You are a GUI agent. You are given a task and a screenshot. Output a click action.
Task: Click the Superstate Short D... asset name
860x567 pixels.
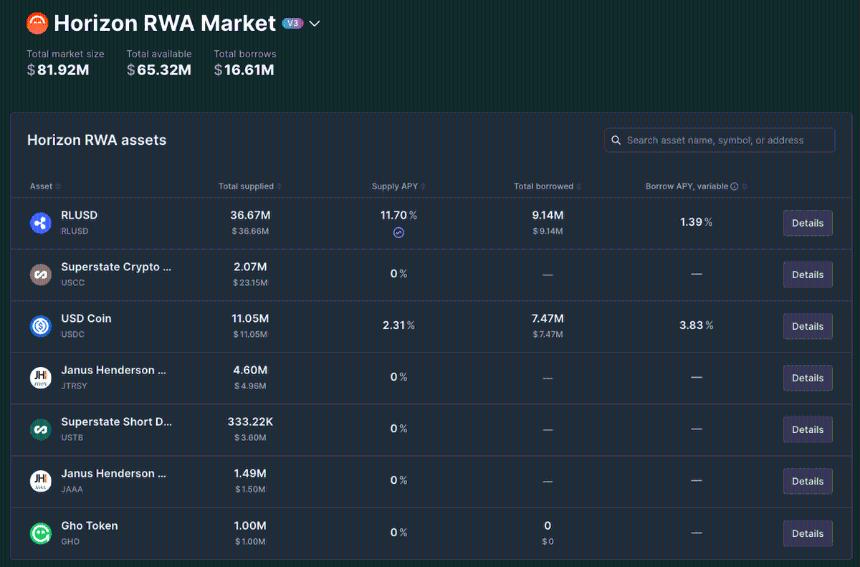click(x=116, y=422)
